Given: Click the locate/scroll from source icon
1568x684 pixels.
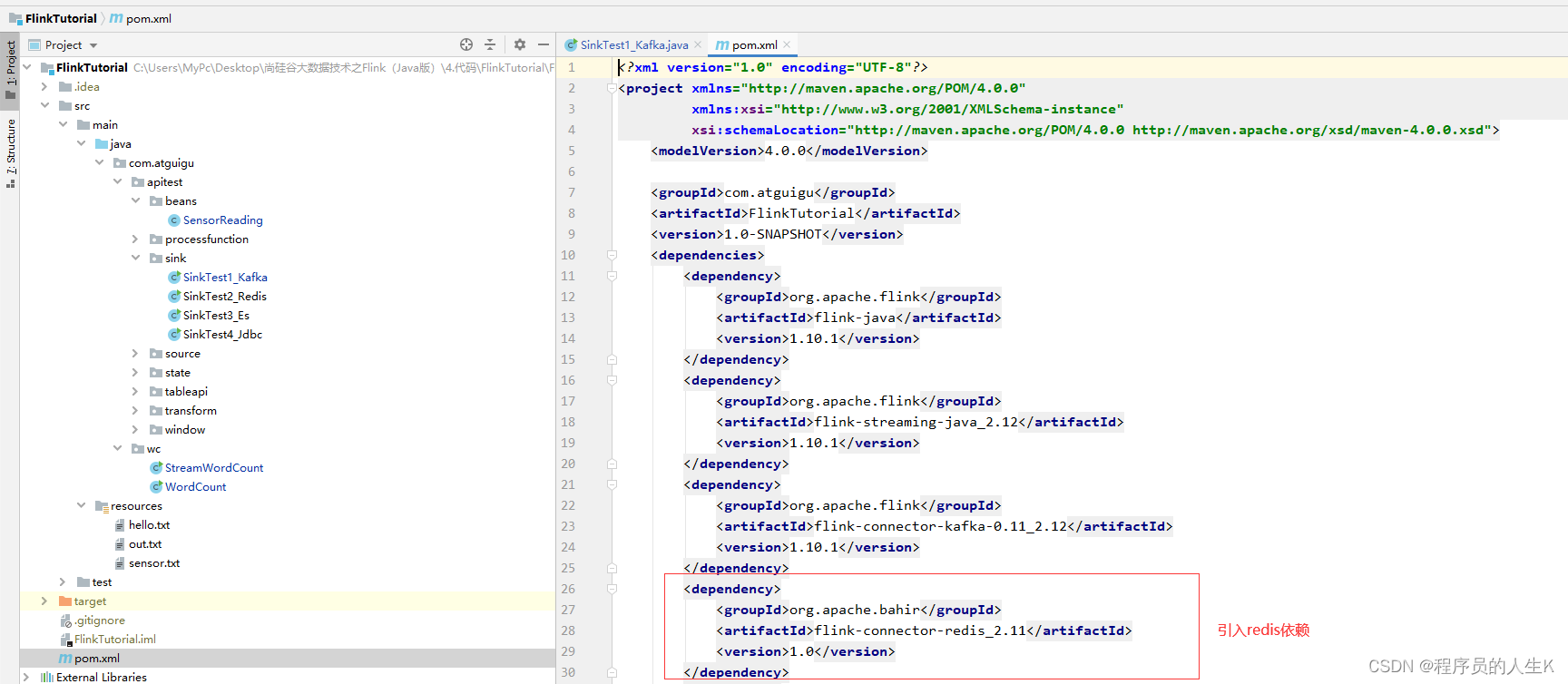Looking at the screenshot, I should (x=466, y=44).
